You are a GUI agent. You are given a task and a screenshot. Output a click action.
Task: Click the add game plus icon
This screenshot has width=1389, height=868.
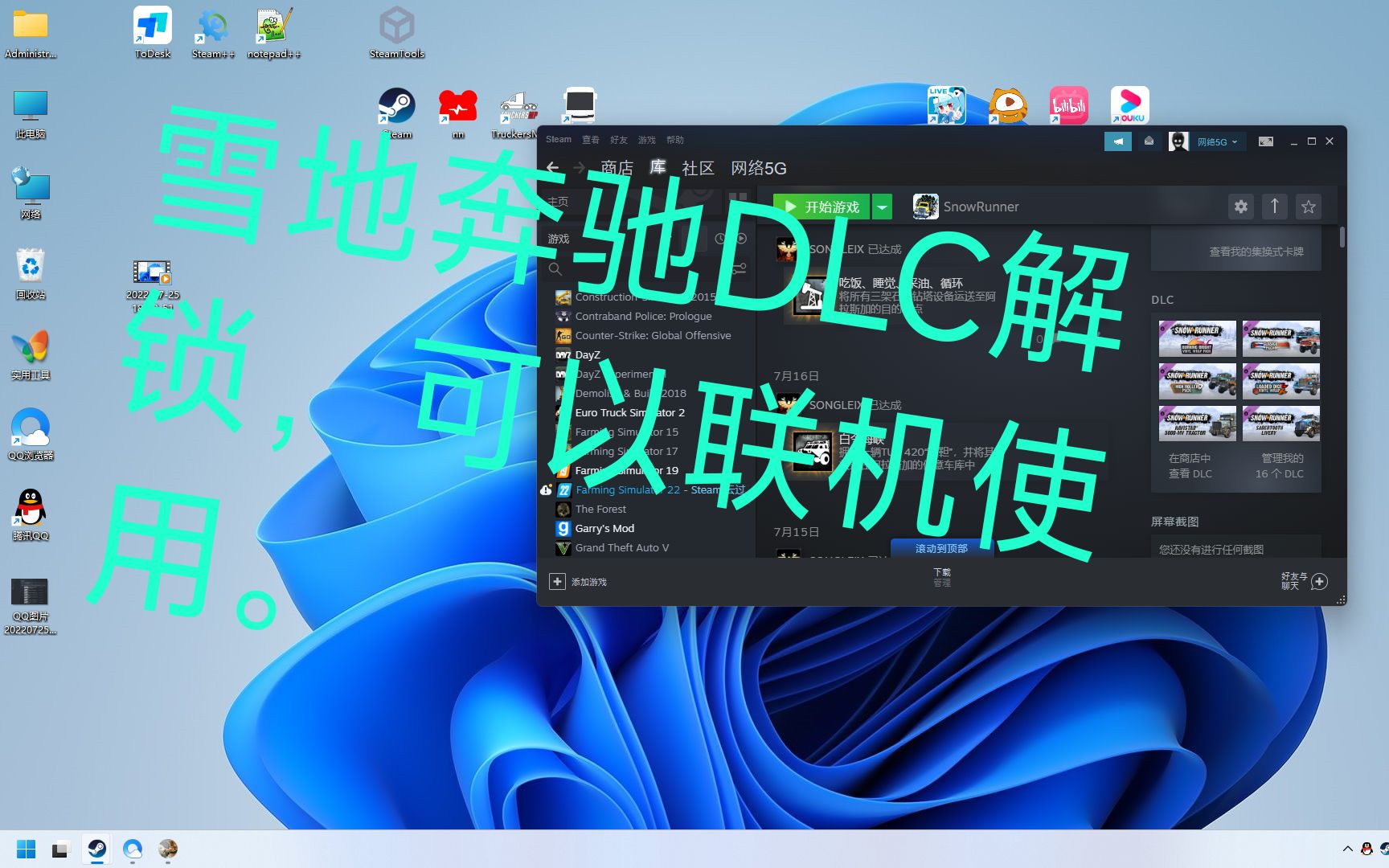click(x=557, y=581)
